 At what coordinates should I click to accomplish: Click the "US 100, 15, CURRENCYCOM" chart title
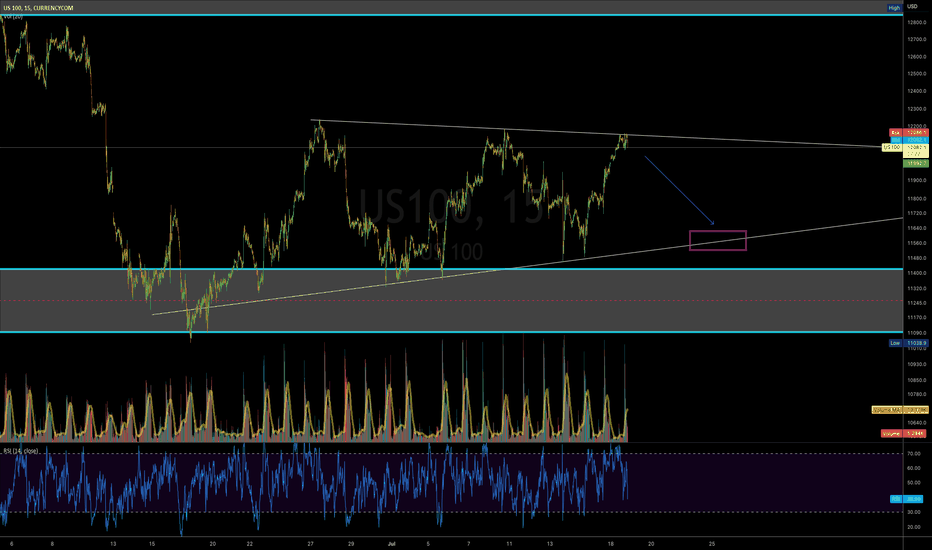coord(39,8)
